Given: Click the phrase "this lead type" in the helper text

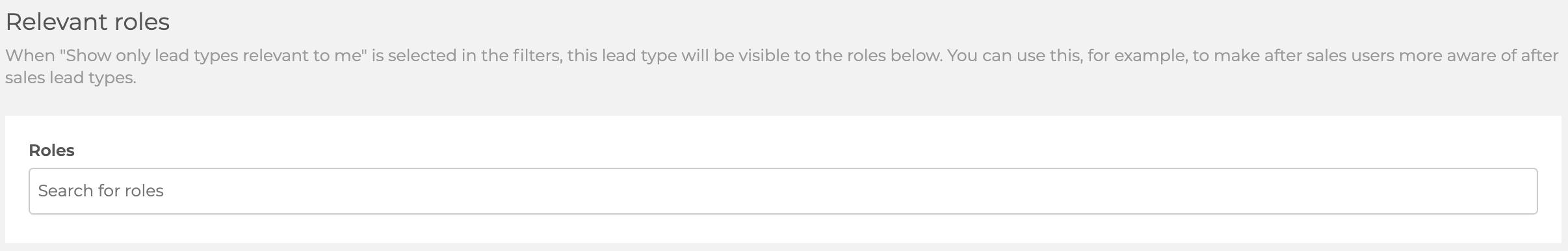Looking at the screenshot, I should (622, 56).
